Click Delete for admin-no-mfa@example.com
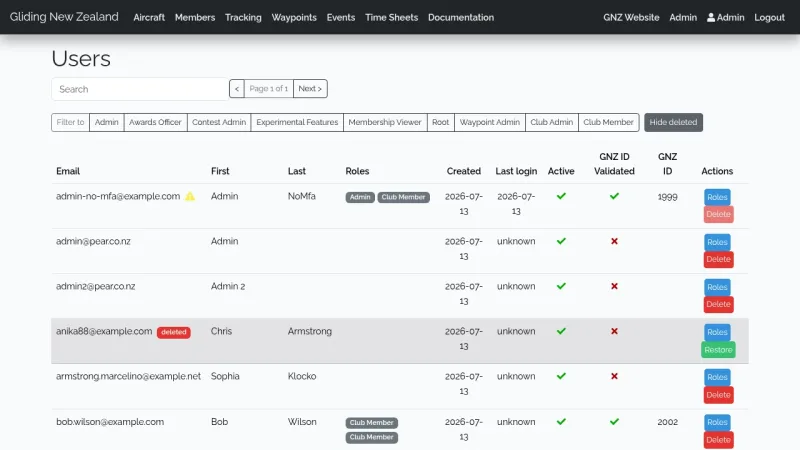800x450 pixels. click(x=718, y=214)
